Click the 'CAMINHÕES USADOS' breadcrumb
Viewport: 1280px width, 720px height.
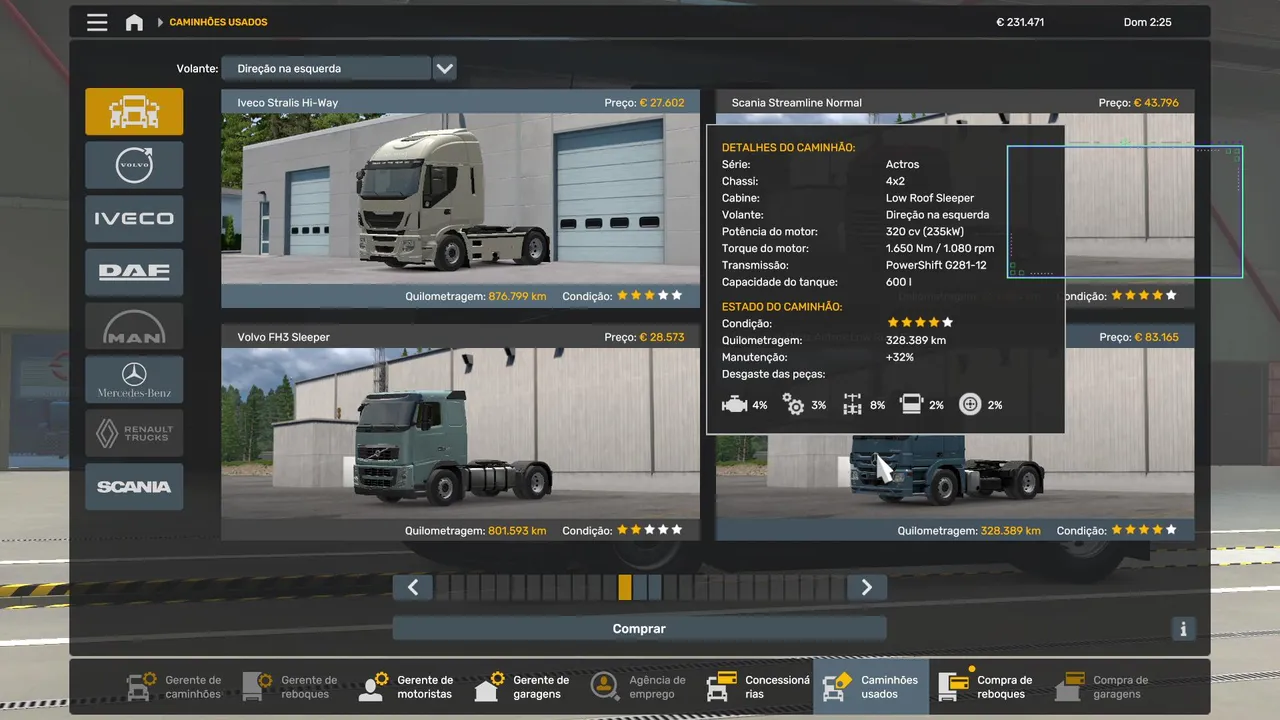(x=218, y=22)
